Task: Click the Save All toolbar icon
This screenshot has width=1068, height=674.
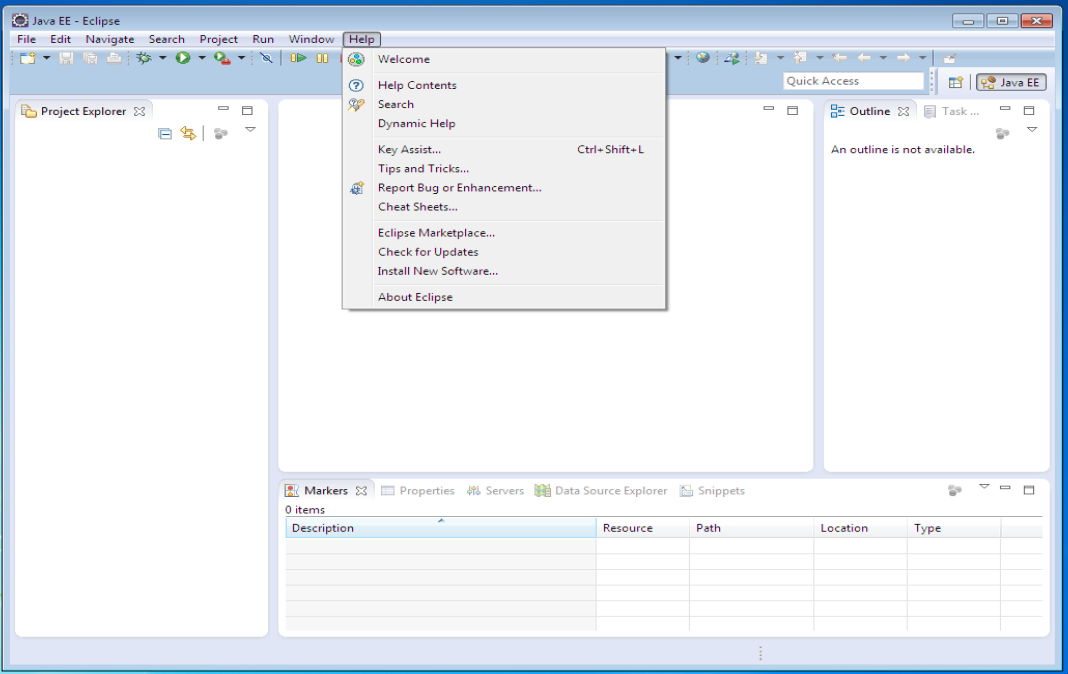Action: click(x=90, y=59)
